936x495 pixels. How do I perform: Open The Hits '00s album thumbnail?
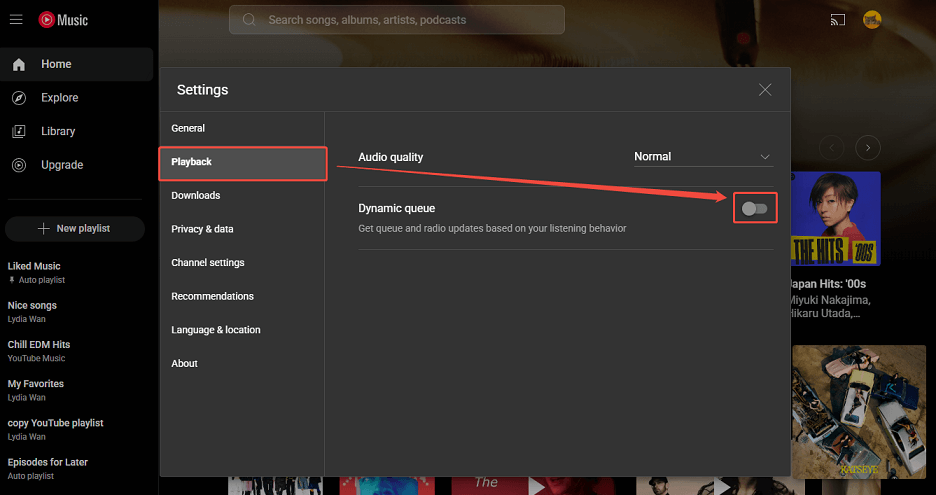click(836, 219)
